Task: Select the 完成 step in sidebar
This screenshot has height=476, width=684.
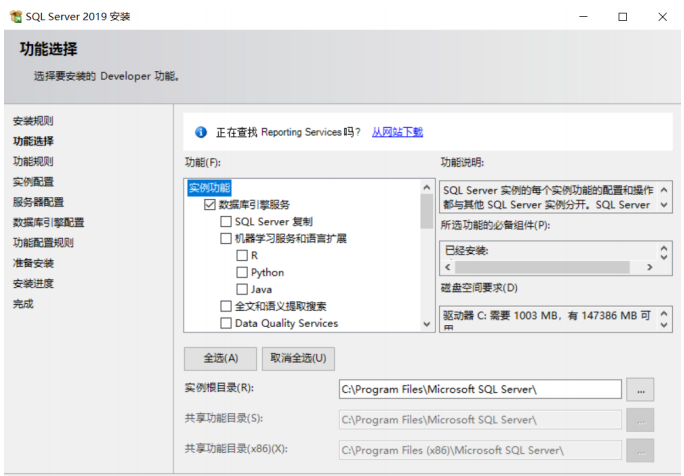Action: point(23,304)
